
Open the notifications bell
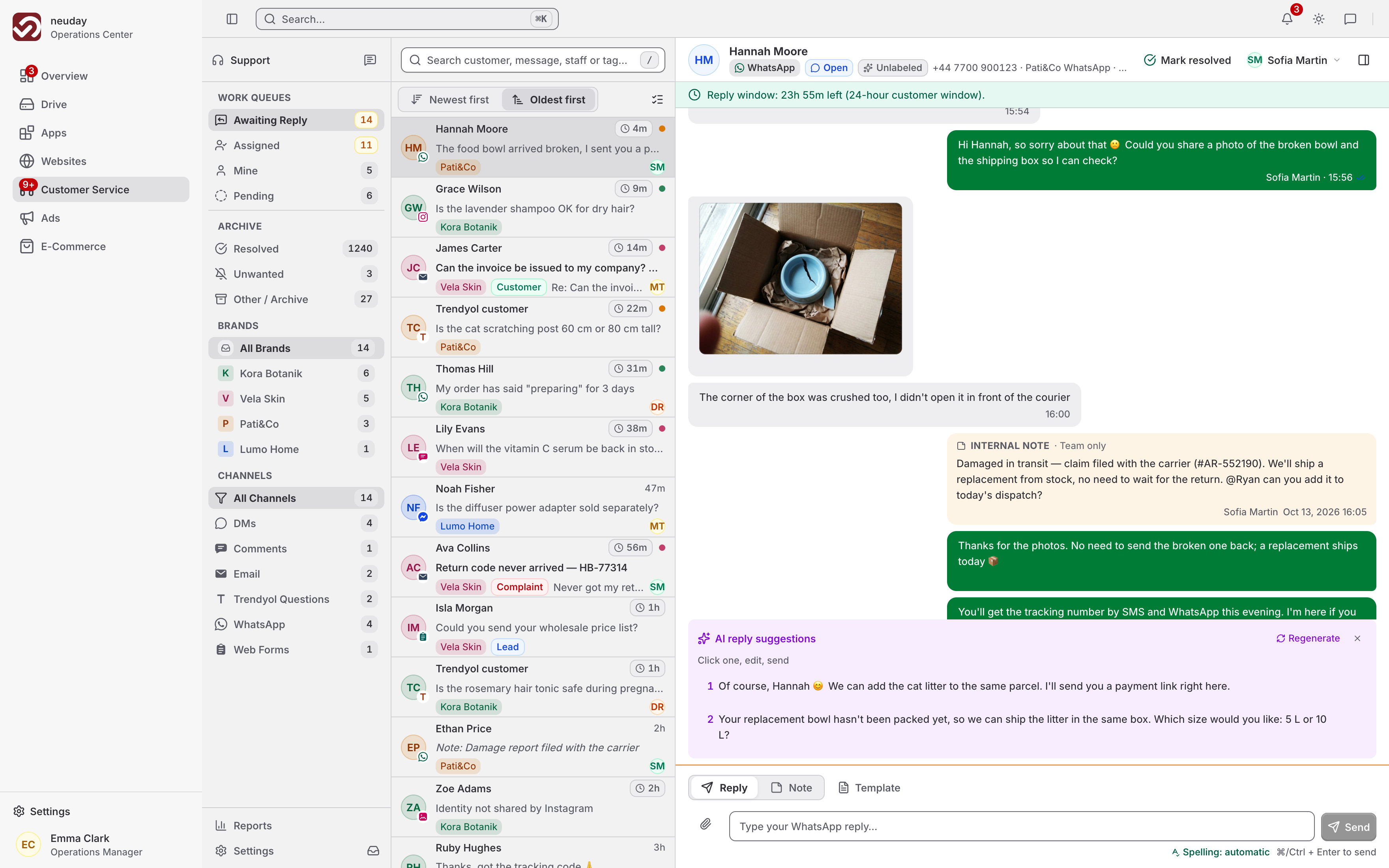pyautogui.click(x=1287, y=19)
